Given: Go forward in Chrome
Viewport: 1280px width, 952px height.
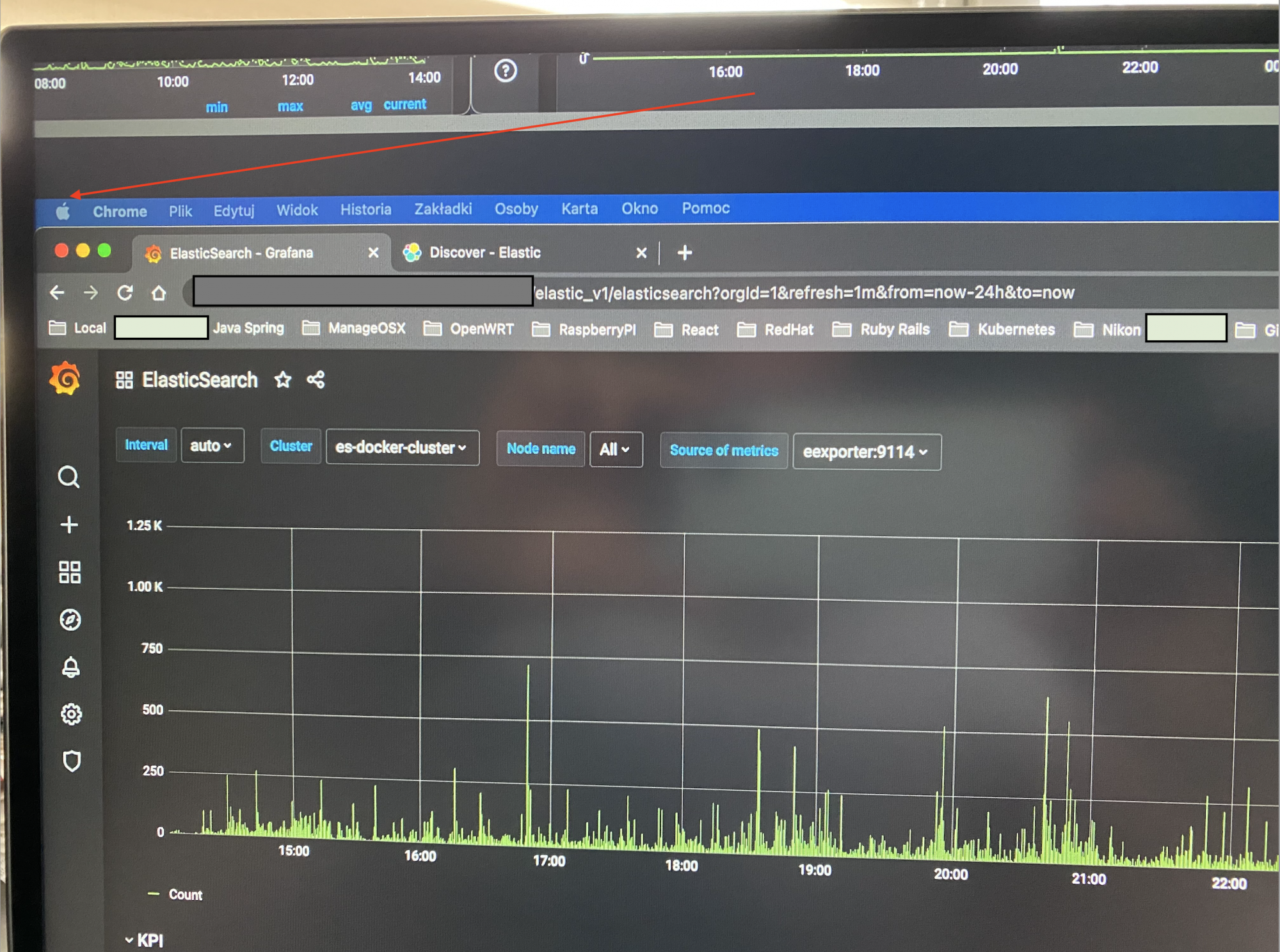Looking at the screenshot, I should 91,292.
